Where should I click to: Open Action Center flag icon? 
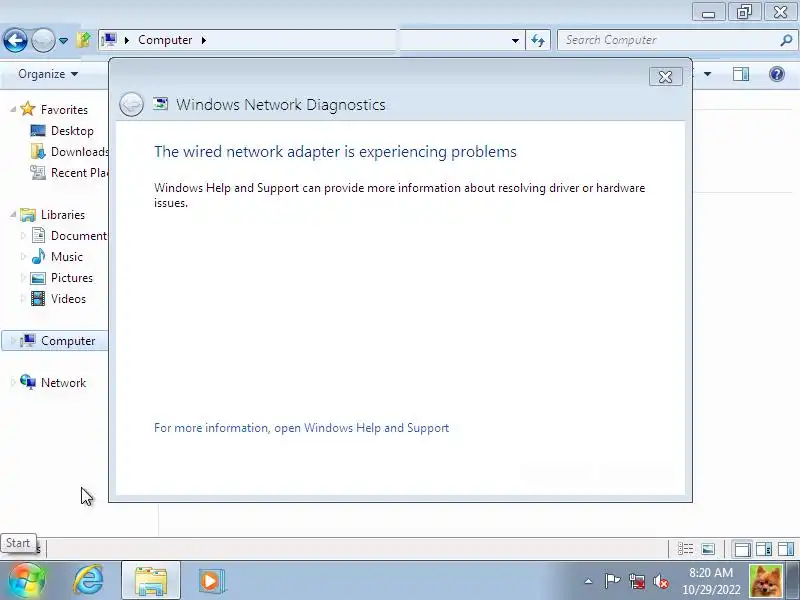[x=612, y=581]
